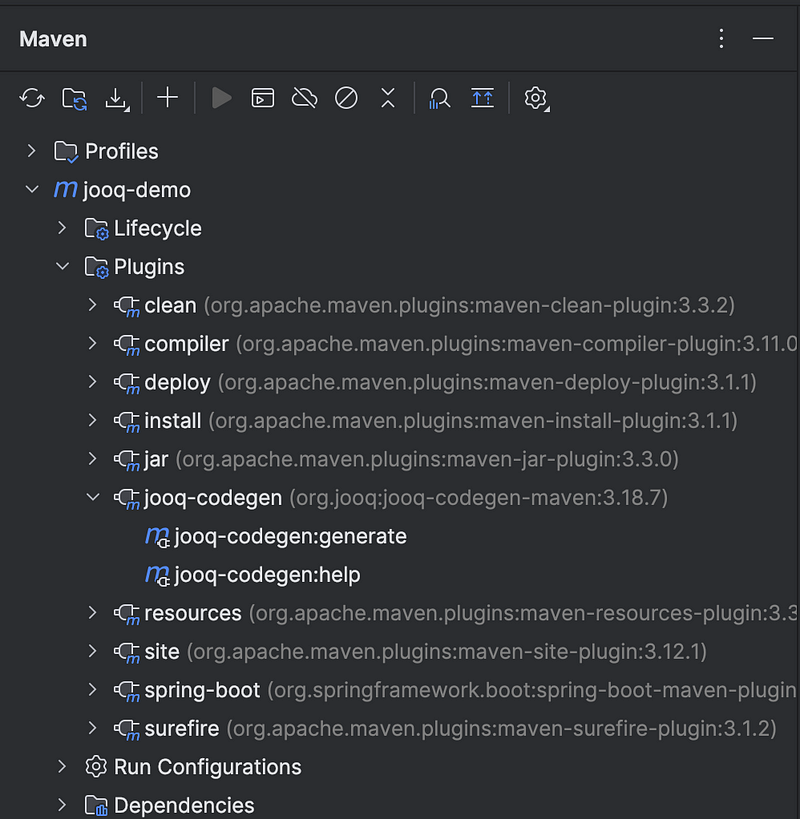This screenshot has width=800, height=819.
Task: Select the jooq-codegen:generate goal
Action: coord(290,537)
